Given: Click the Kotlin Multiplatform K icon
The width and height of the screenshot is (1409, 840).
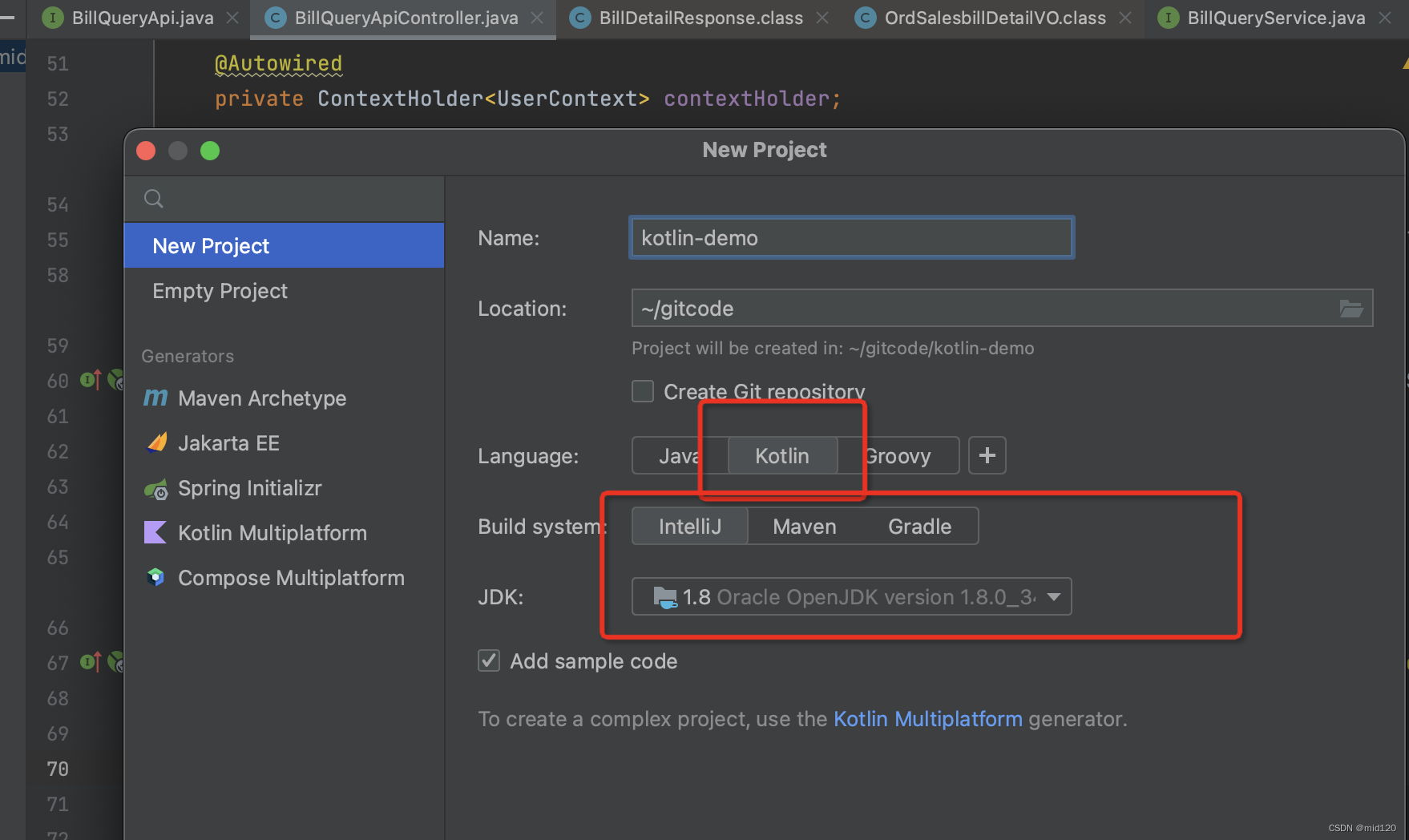Looking at the screenshot, I should pos(155,532).
